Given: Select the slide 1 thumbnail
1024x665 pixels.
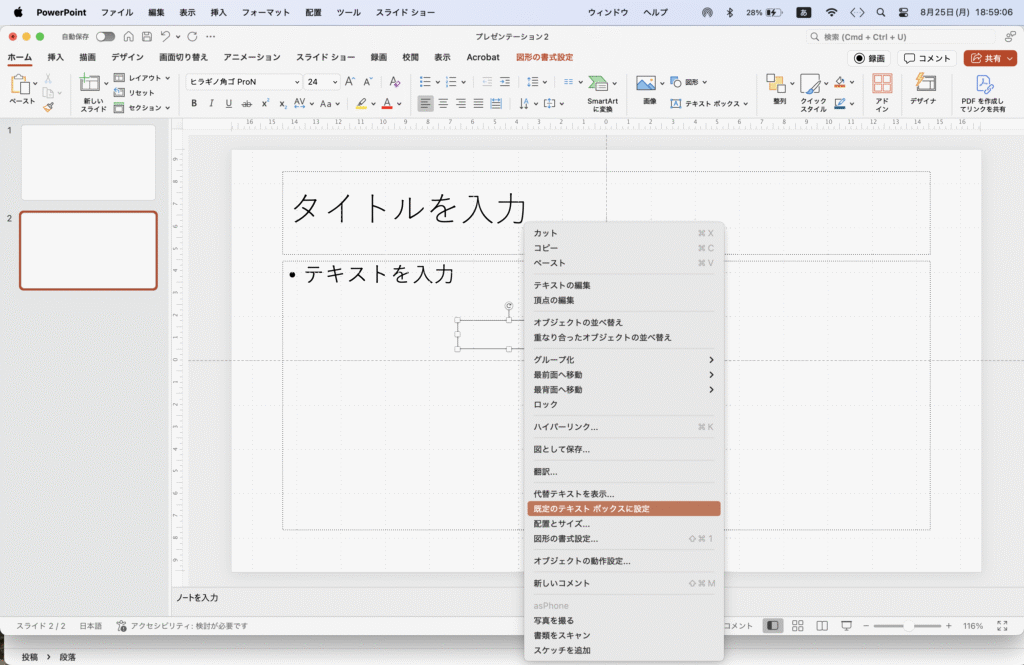Looking at the screenshot, I should point(88,162).
